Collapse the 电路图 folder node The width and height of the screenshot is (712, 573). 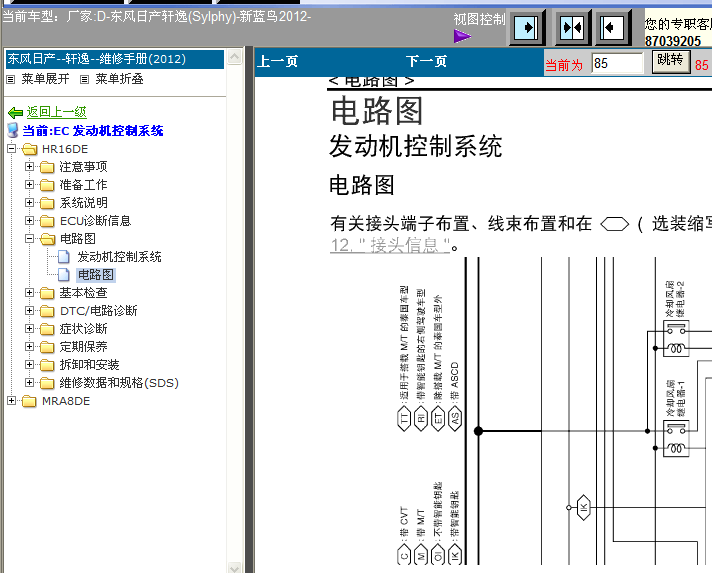click(x=30, y=238)
